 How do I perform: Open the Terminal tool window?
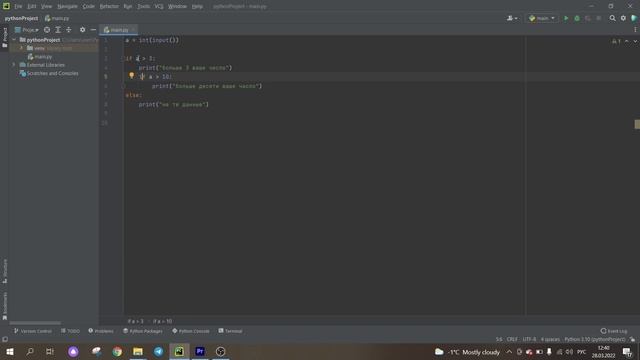click(230, 331)
